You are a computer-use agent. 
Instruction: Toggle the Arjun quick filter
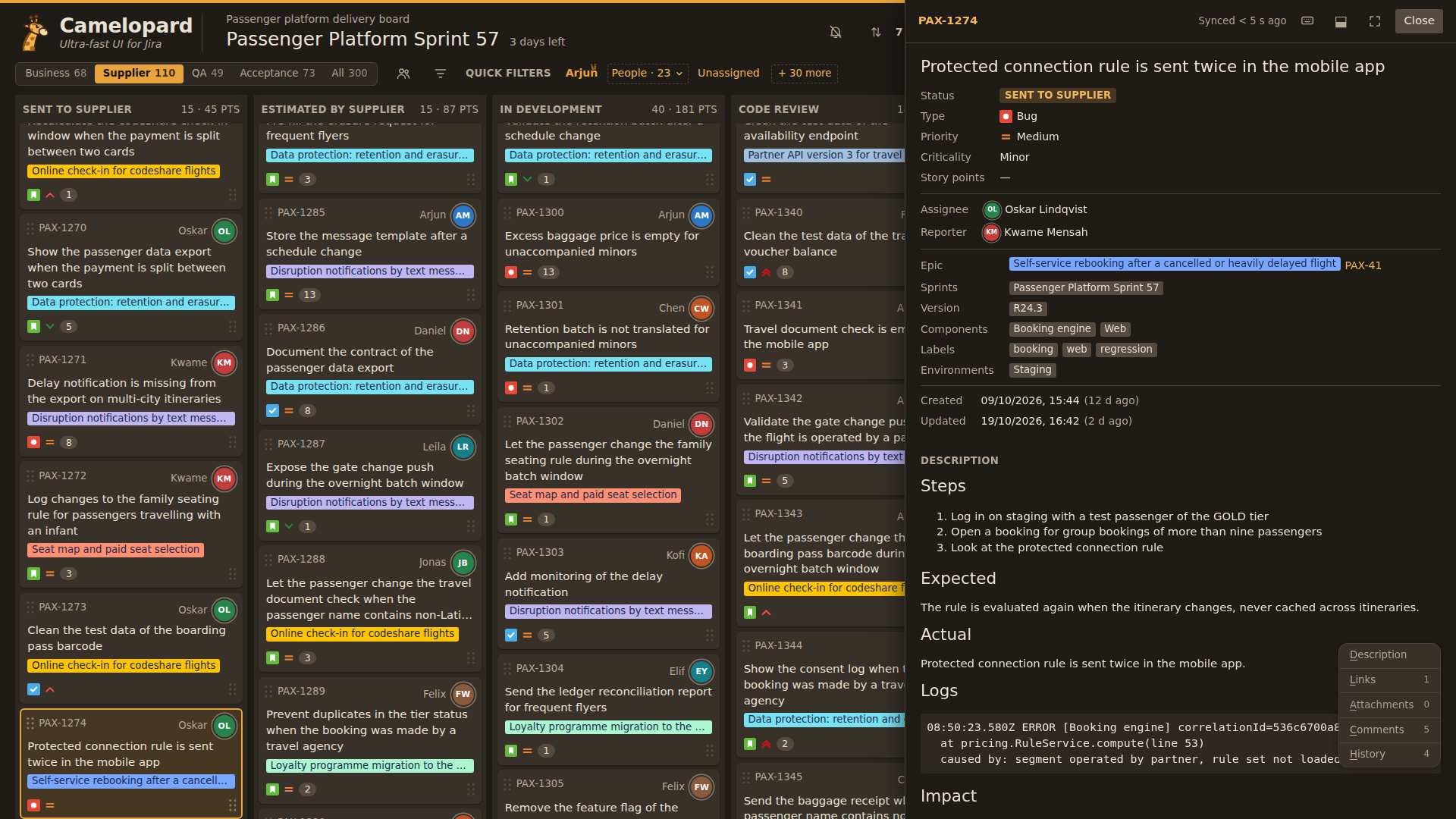pos(582,73)
